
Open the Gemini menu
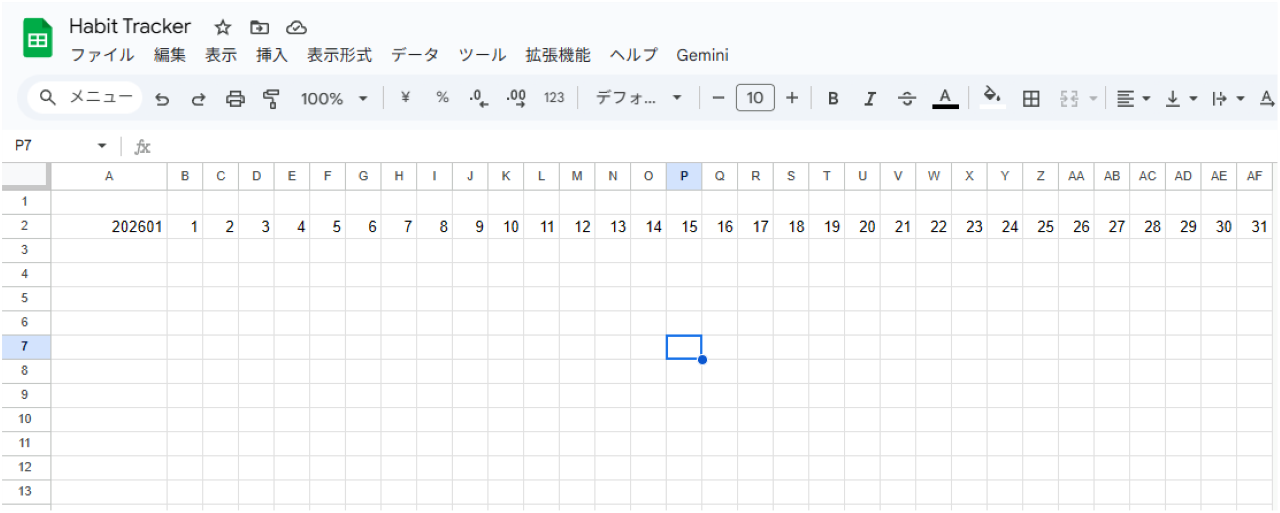pyautogui.click(x=702, y=56)
